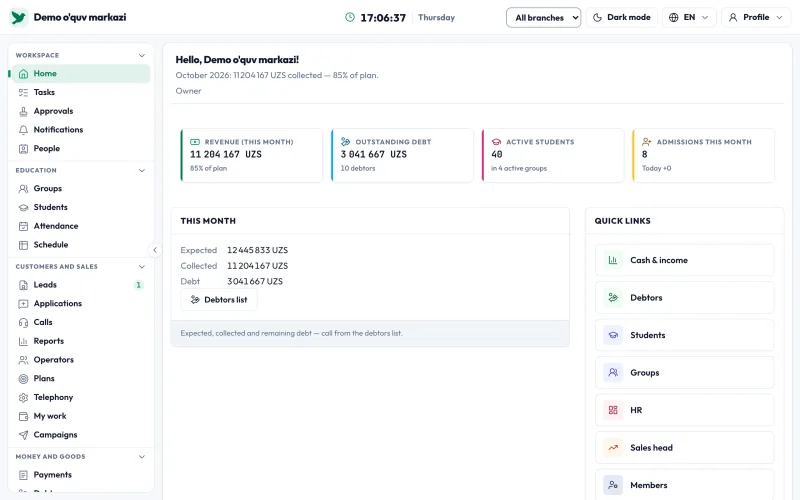The height and width of the screenshot is (500, 800).
Task: Click the Students graduation cap icon in sidebar
Action: click(x=23, y=208)
